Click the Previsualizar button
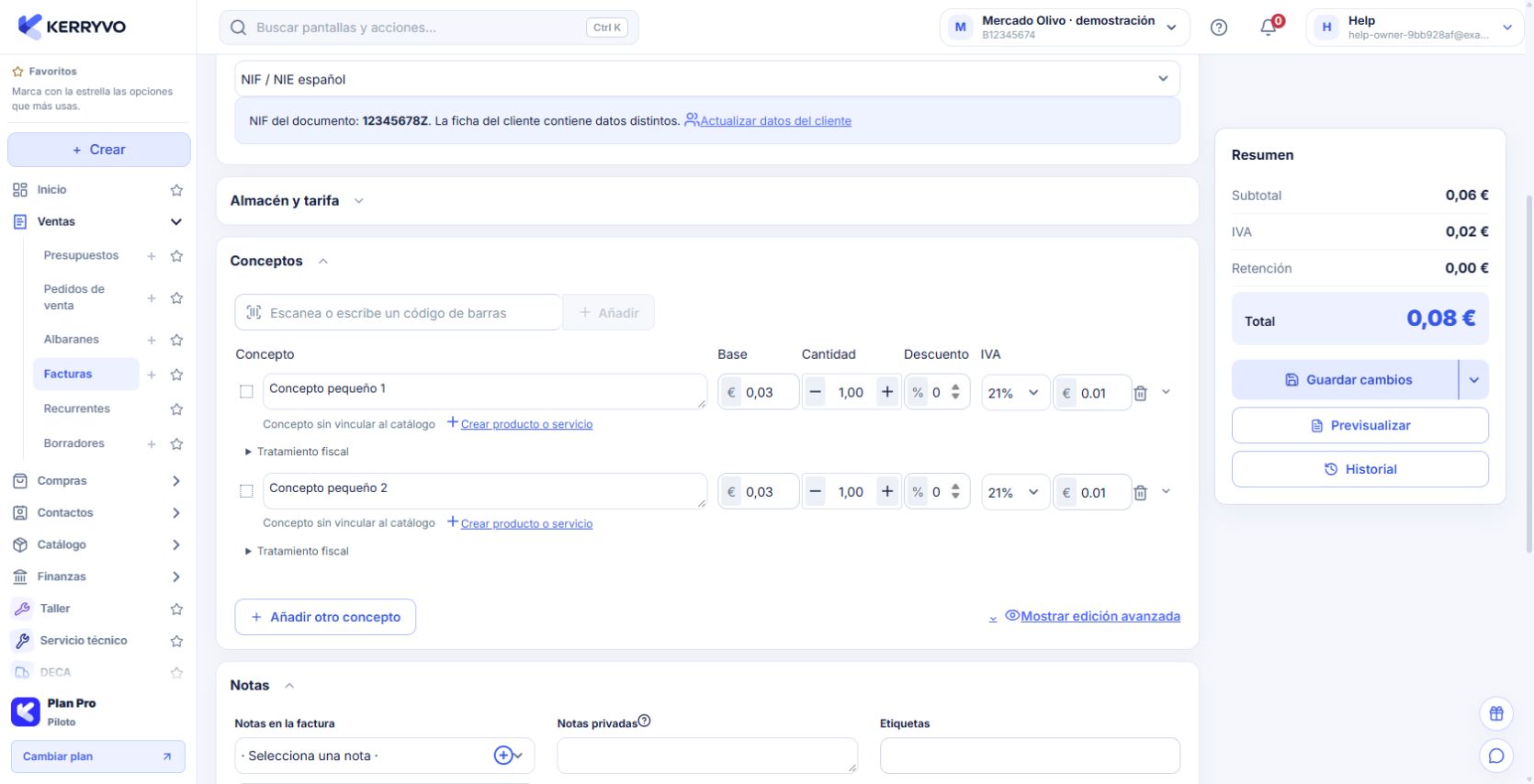This screenshot has width=1534, height=784. [x=1360, y=426]
